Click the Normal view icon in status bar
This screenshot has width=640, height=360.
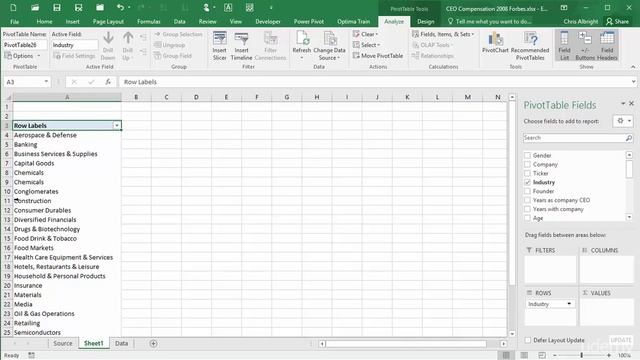pos(506,356)
